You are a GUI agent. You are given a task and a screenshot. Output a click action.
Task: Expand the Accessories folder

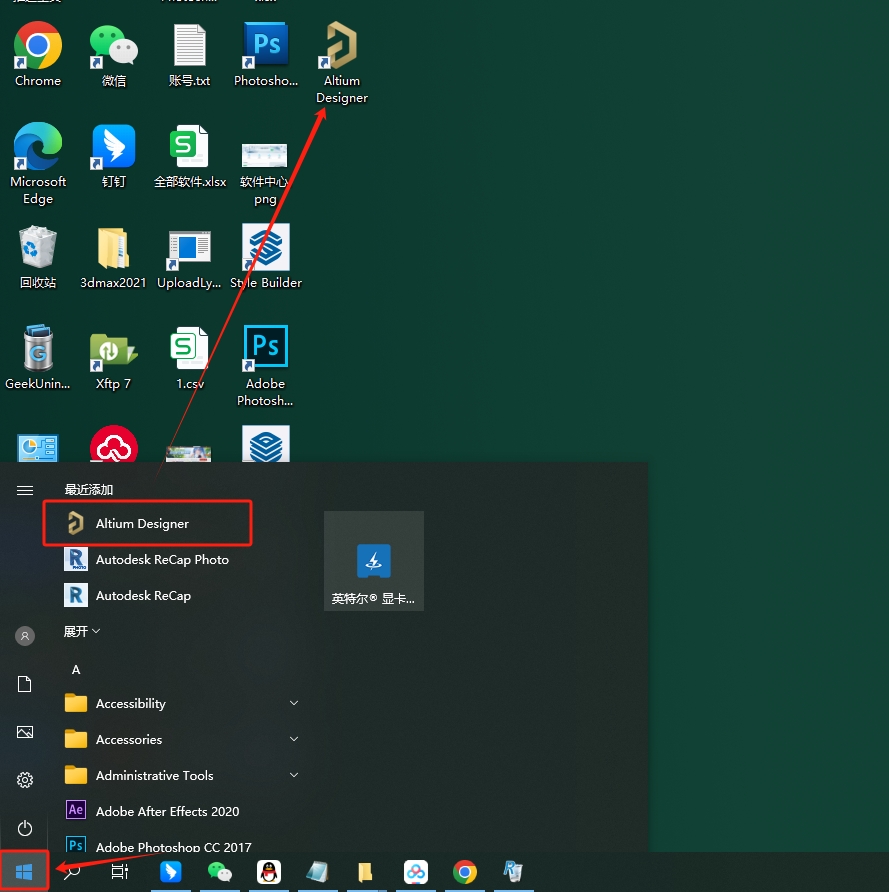click(182, 739)
